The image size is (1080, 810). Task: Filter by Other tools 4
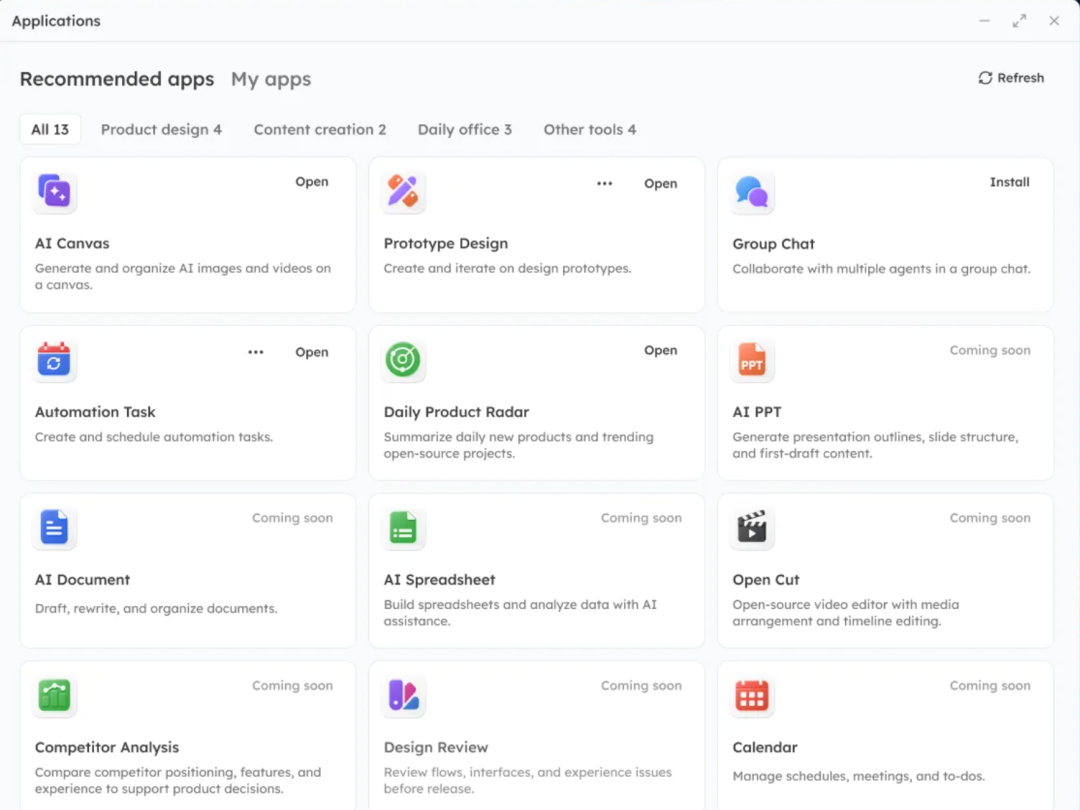(x=590, y=129)
